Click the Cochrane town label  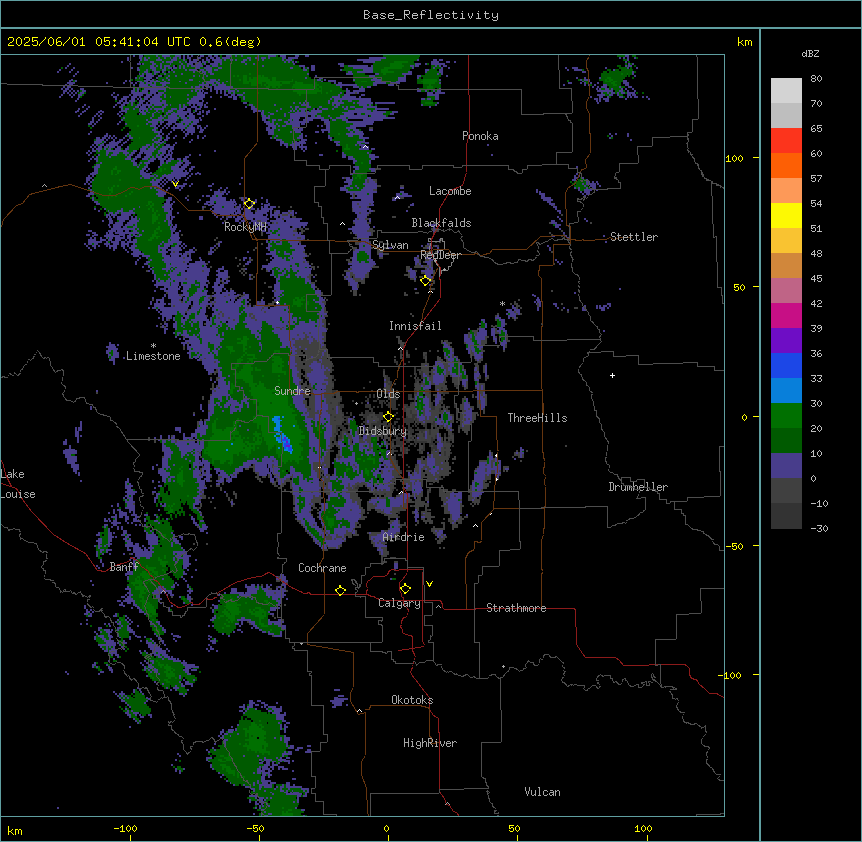pyautogui.click(x=322, y=568)
